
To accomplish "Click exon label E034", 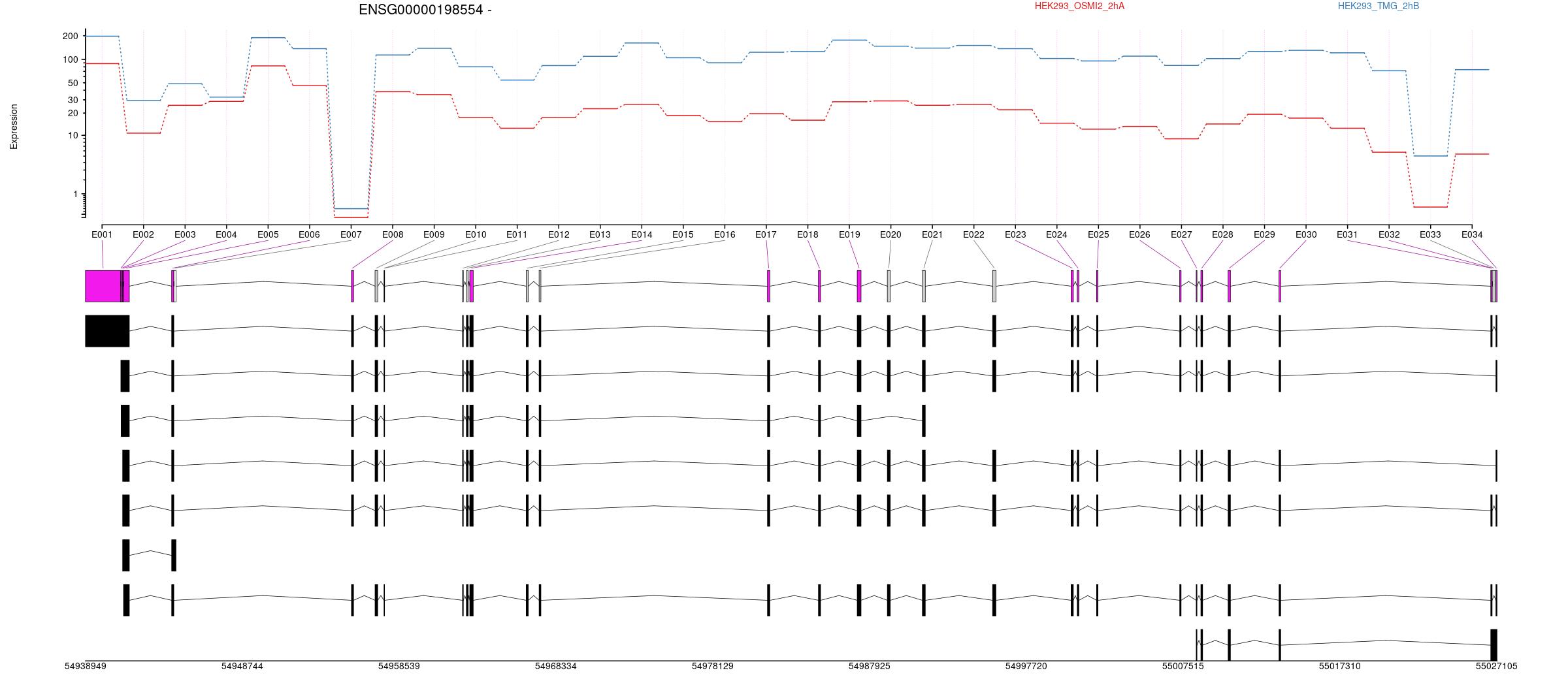I will coord(1472,234).
